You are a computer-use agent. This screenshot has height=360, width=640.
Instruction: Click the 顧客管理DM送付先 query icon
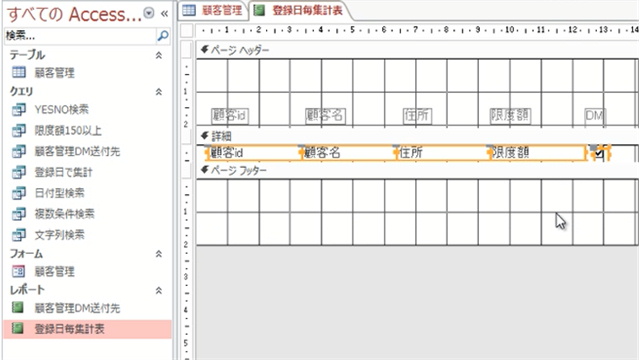click(19, 151)
